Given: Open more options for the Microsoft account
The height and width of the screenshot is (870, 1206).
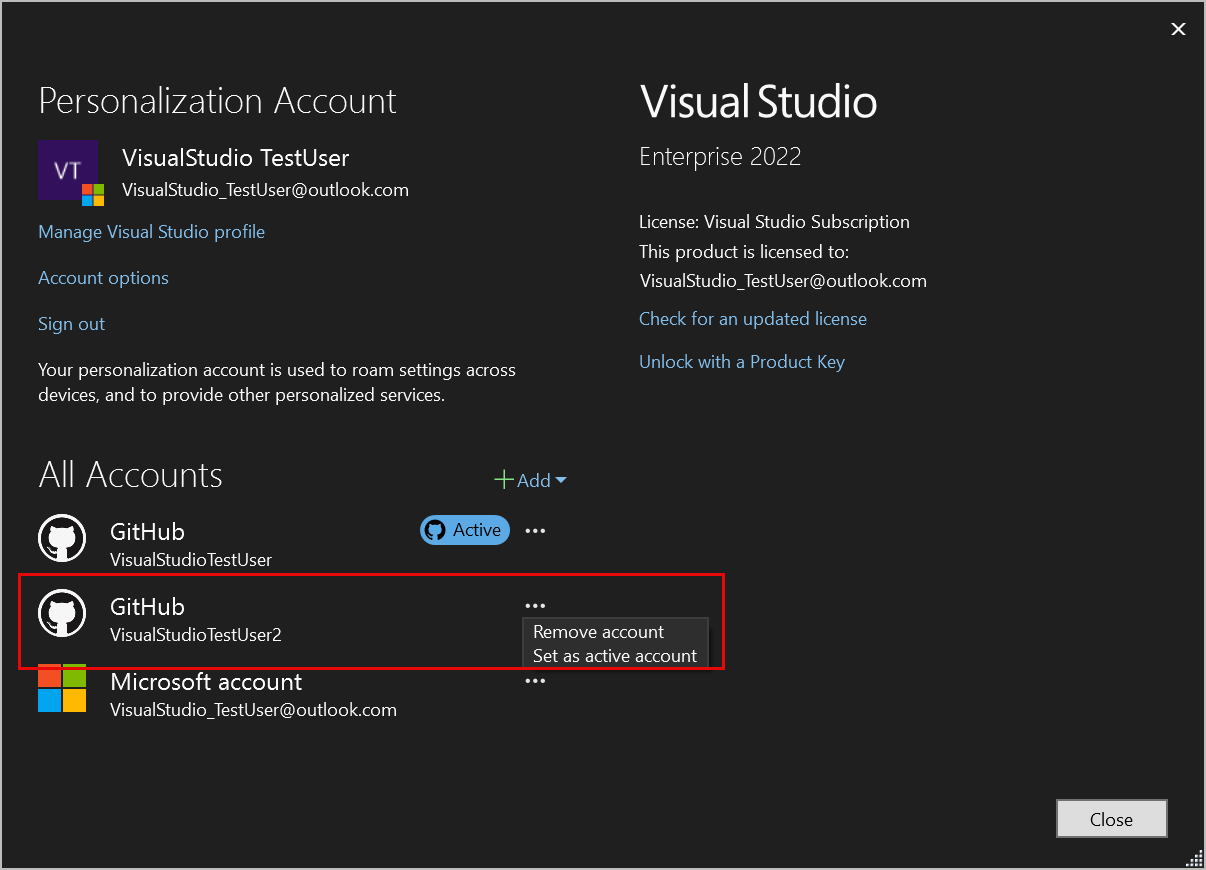Looking at the screenshot, I should (535, 680).
